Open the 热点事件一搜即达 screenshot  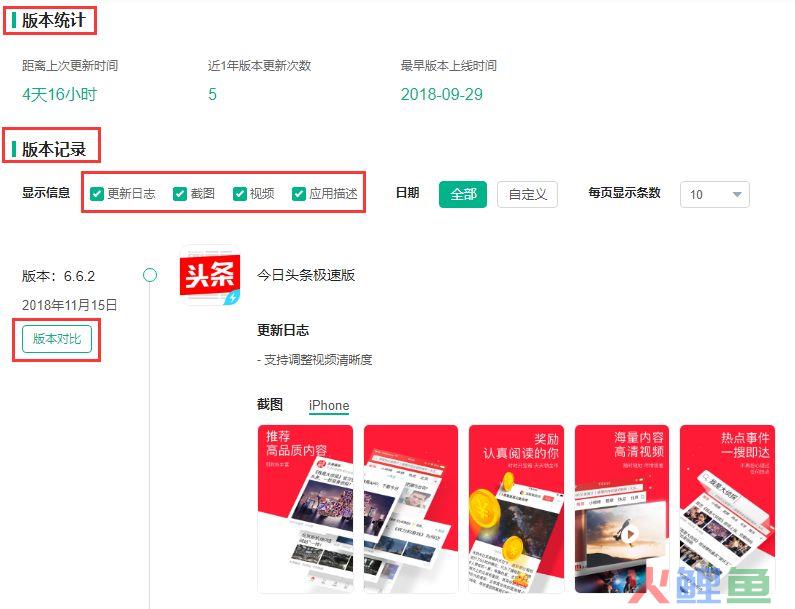[x=728, y=509]
